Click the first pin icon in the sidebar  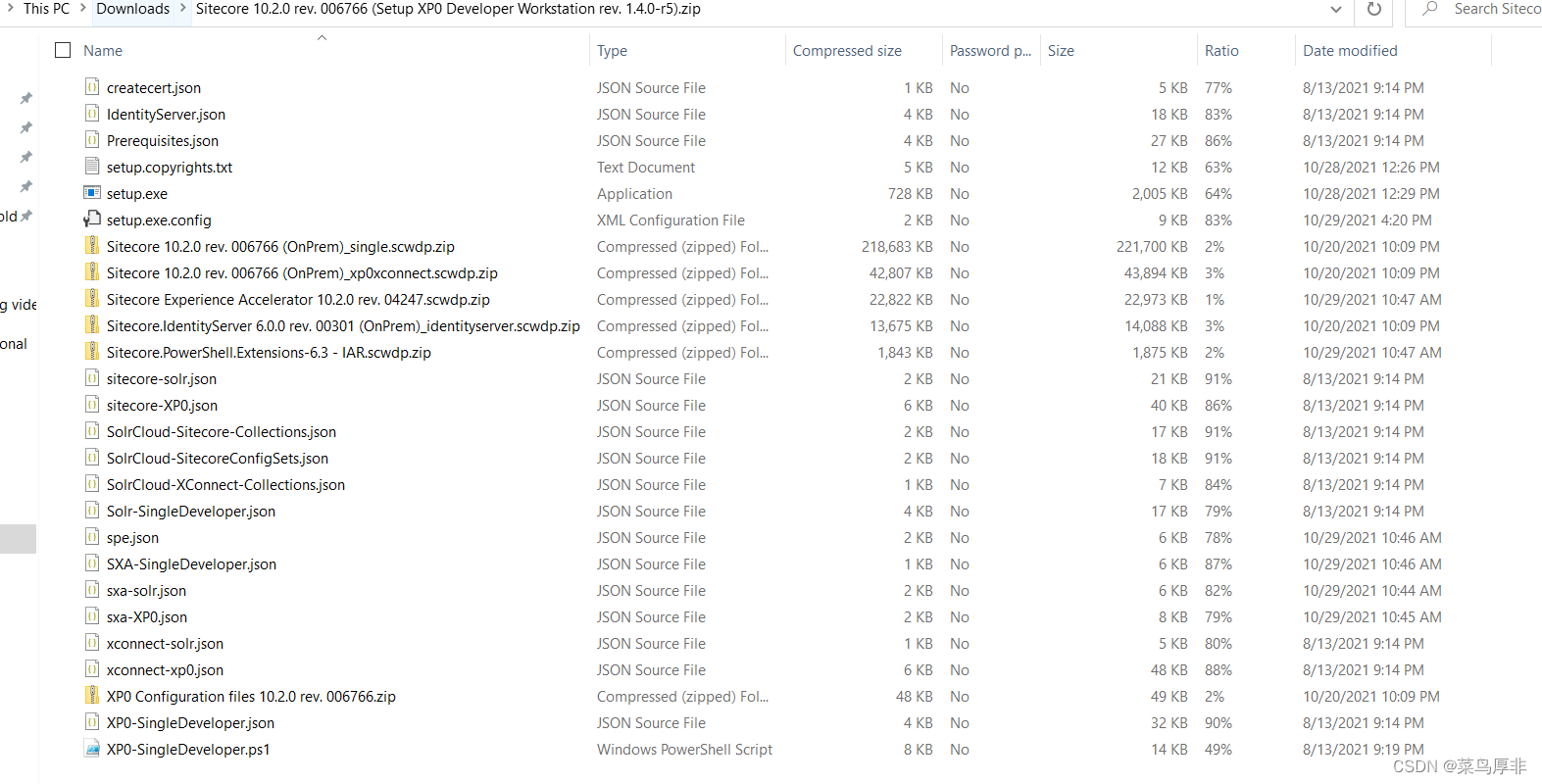click(26, 98)
